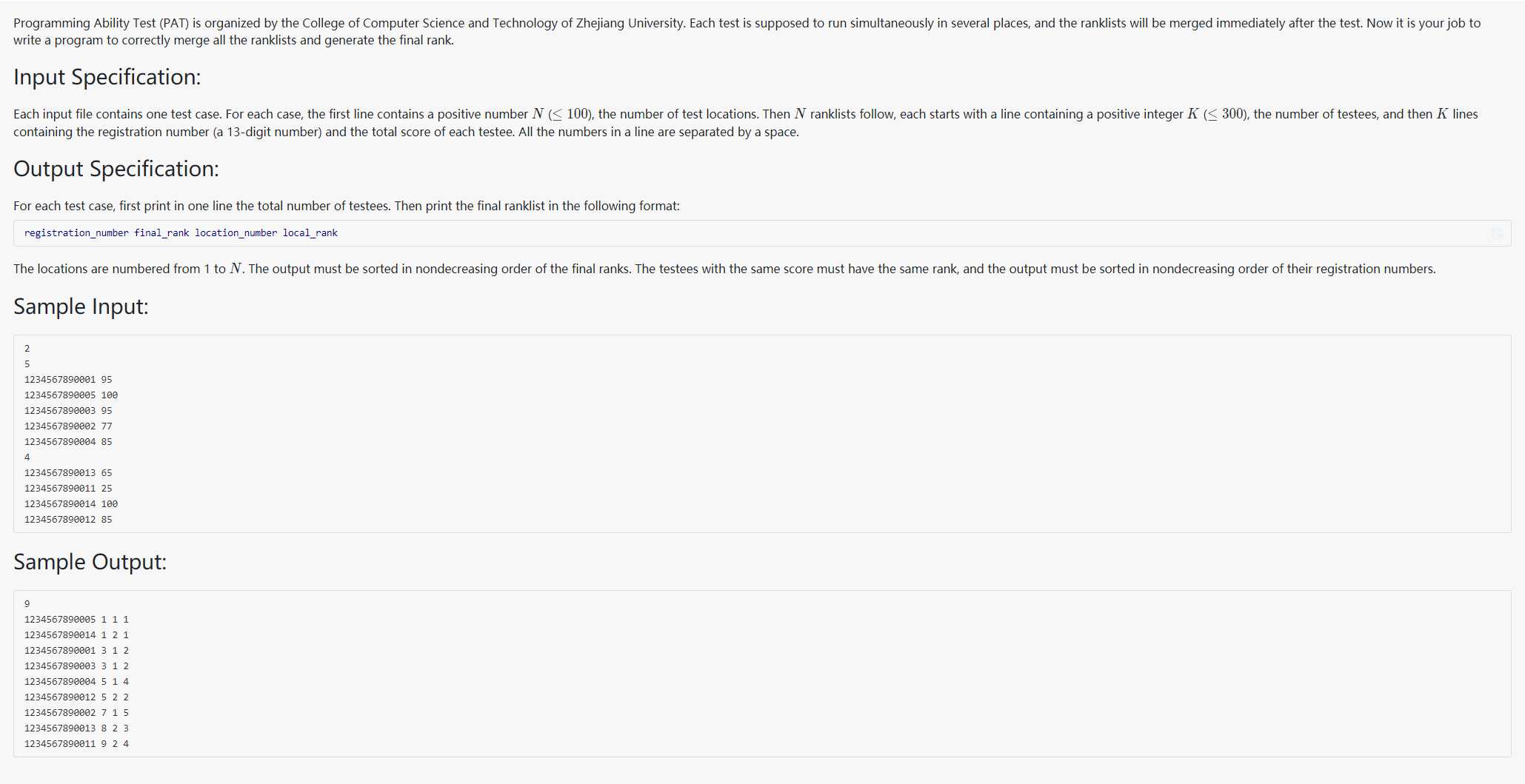Click sample output line 1234567890013 8 2 3
This screenshot has width=1525, height=784.
pos(76,728)
